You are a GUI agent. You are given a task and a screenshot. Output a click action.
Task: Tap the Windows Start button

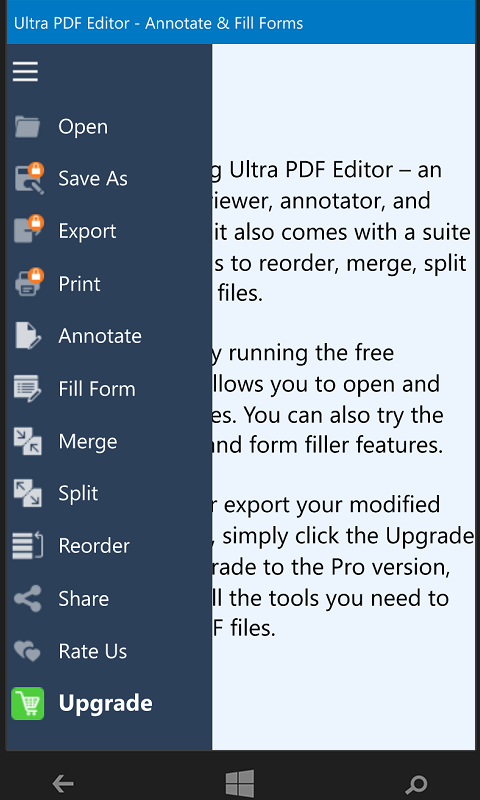[x=240, y=783]
